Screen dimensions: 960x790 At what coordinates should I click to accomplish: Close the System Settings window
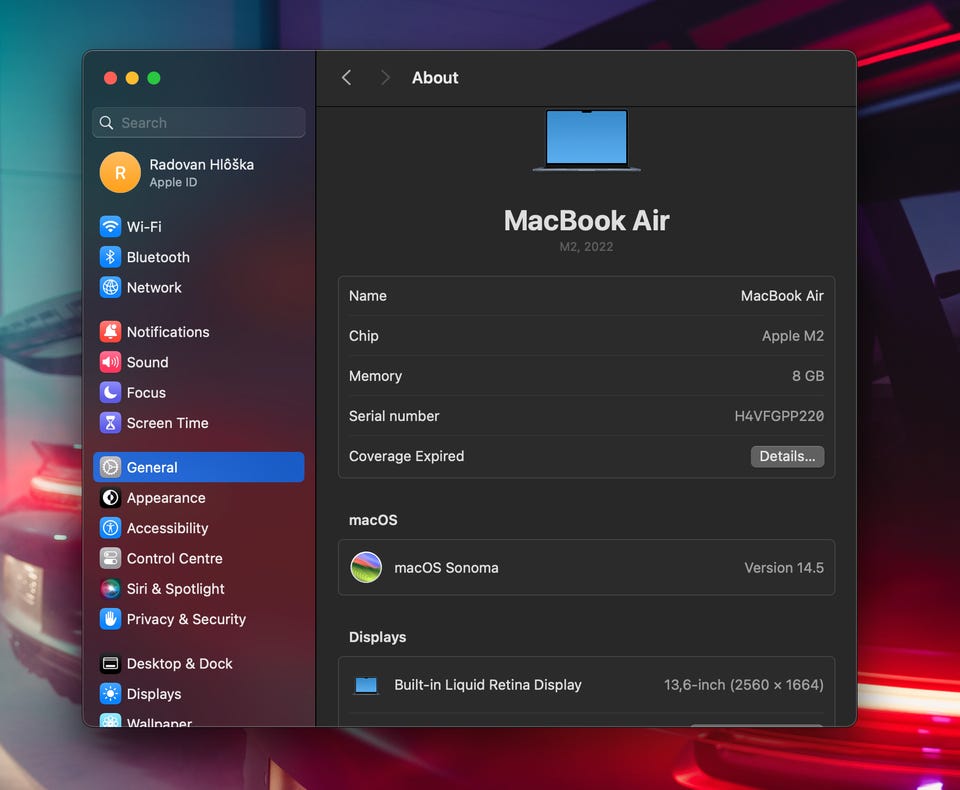tap(110, 78)
